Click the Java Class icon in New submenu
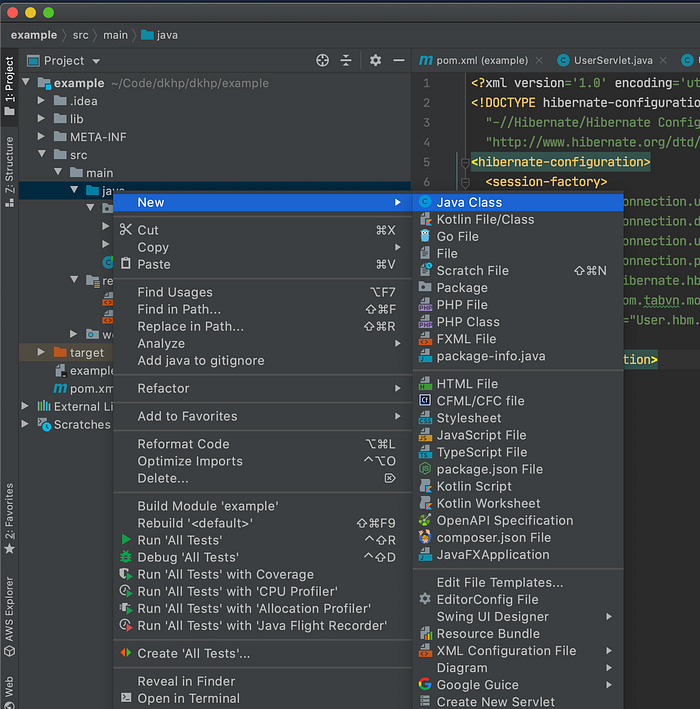 (425, 202)
